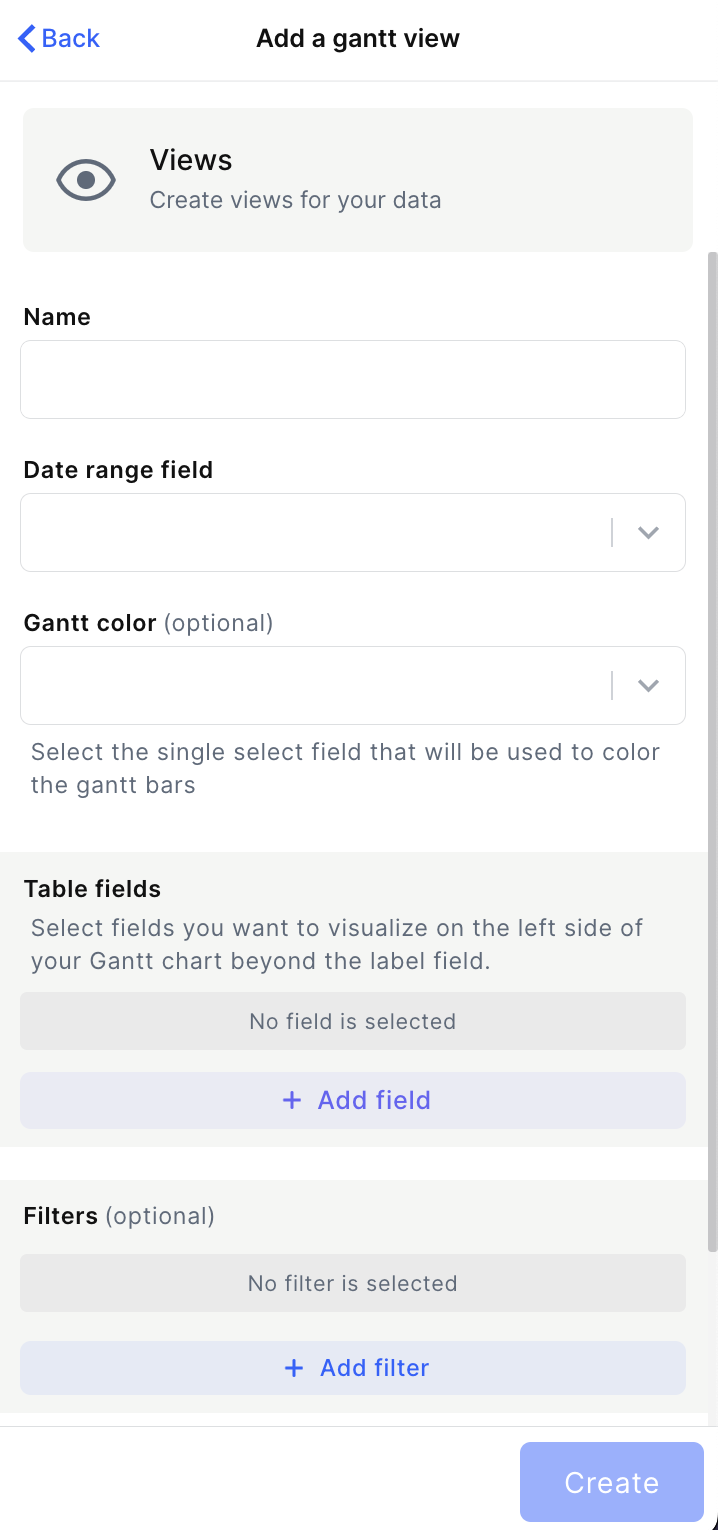Click the back chevron arrow icon
This screenshot has width=718, height=1530.
point(27,39)
